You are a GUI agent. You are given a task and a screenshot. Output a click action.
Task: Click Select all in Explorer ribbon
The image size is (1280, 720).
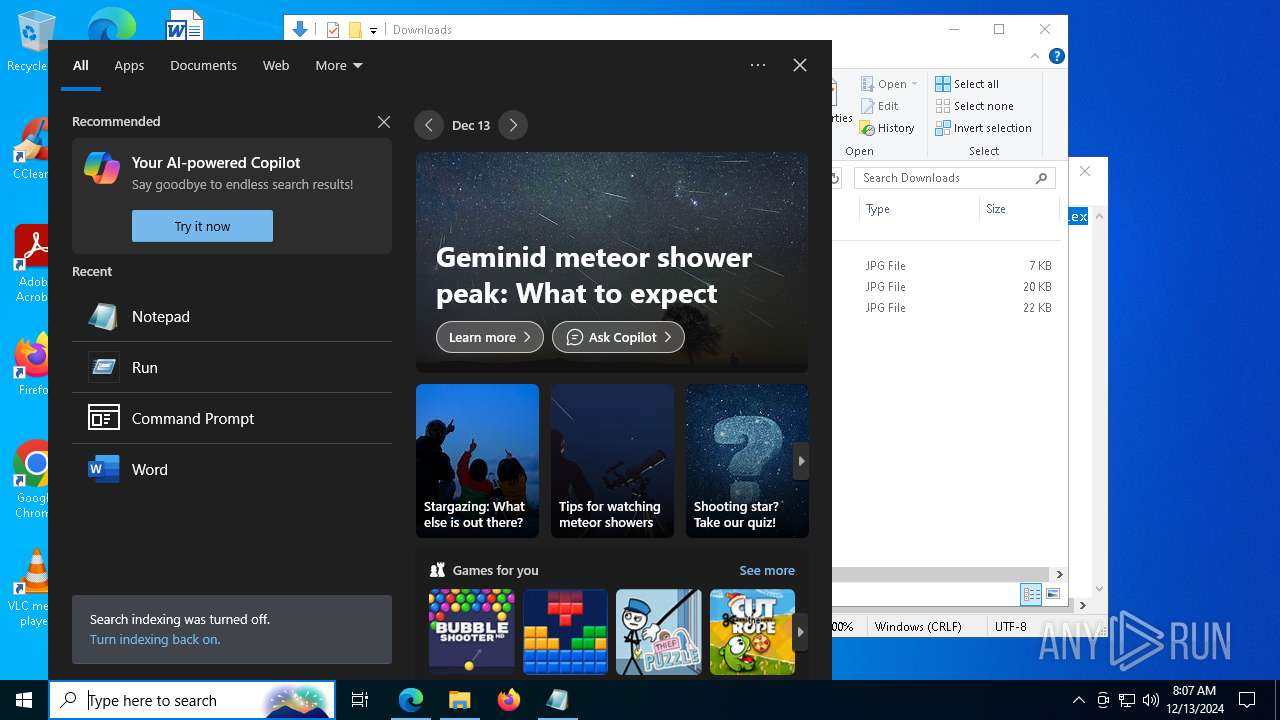click(967, 84)
